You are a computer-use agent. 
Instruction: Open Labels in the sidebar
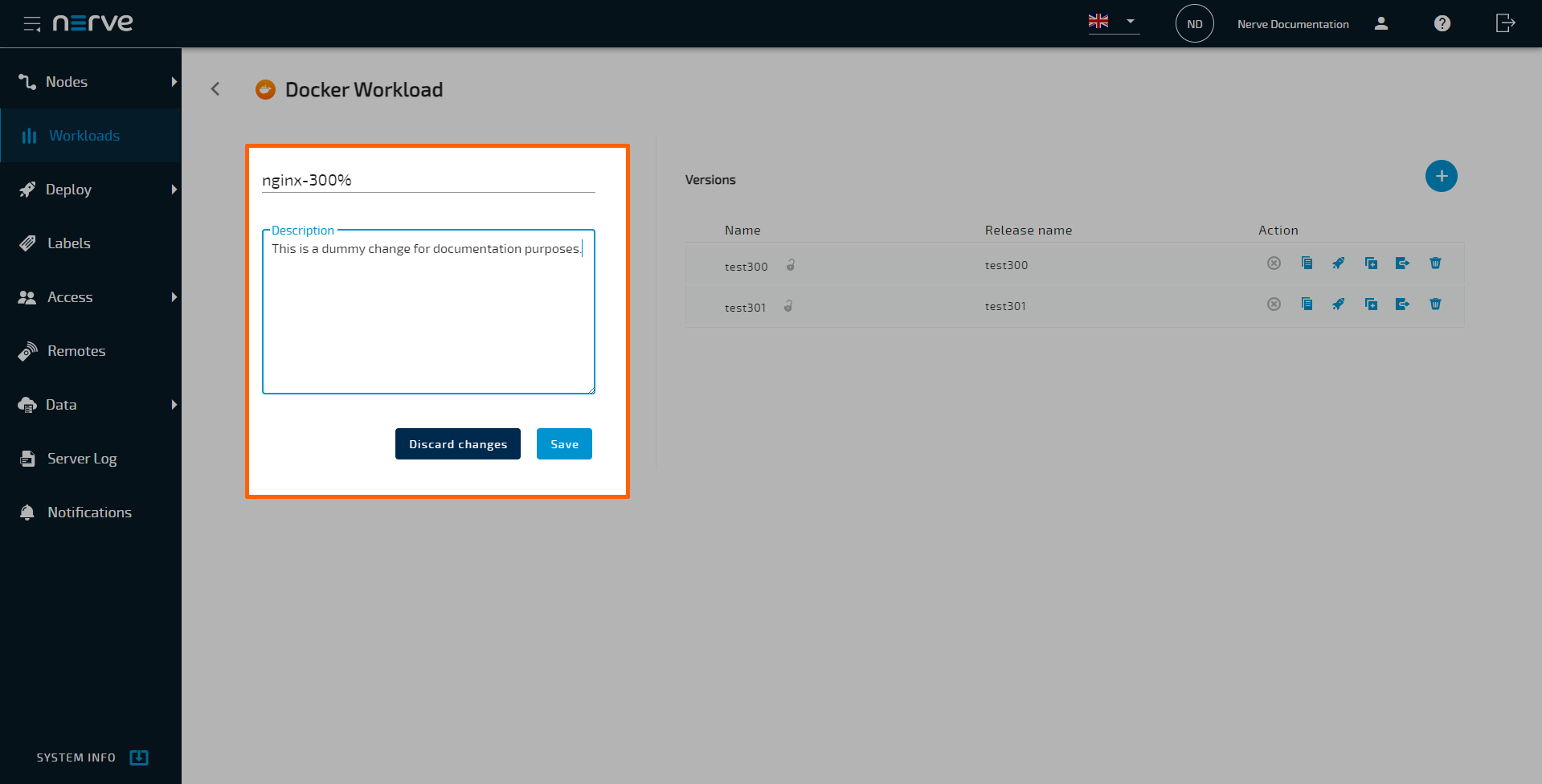(x=69, y=243)
